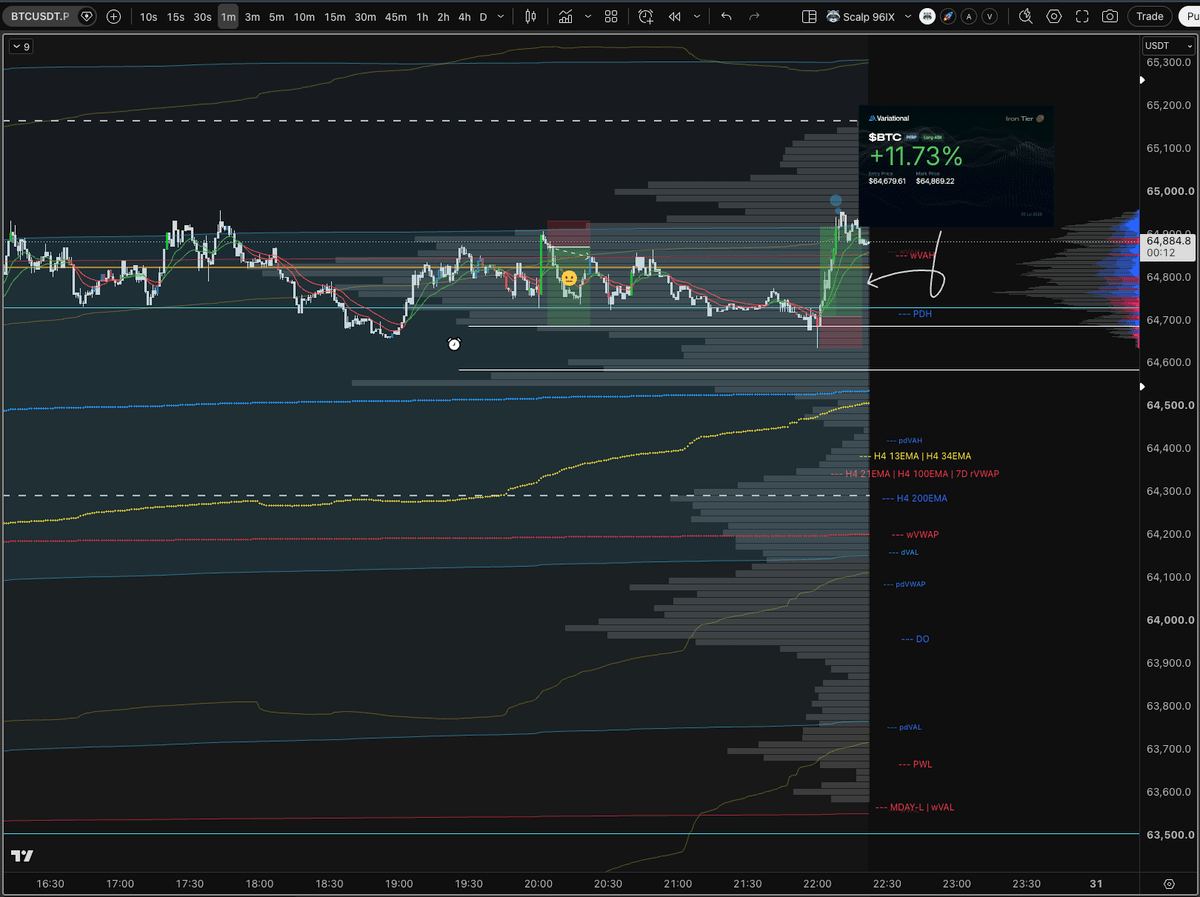Viewport: 1200px width, 897px height.
Task: Open the candlestick chart type selector
Action: (531, 16)
